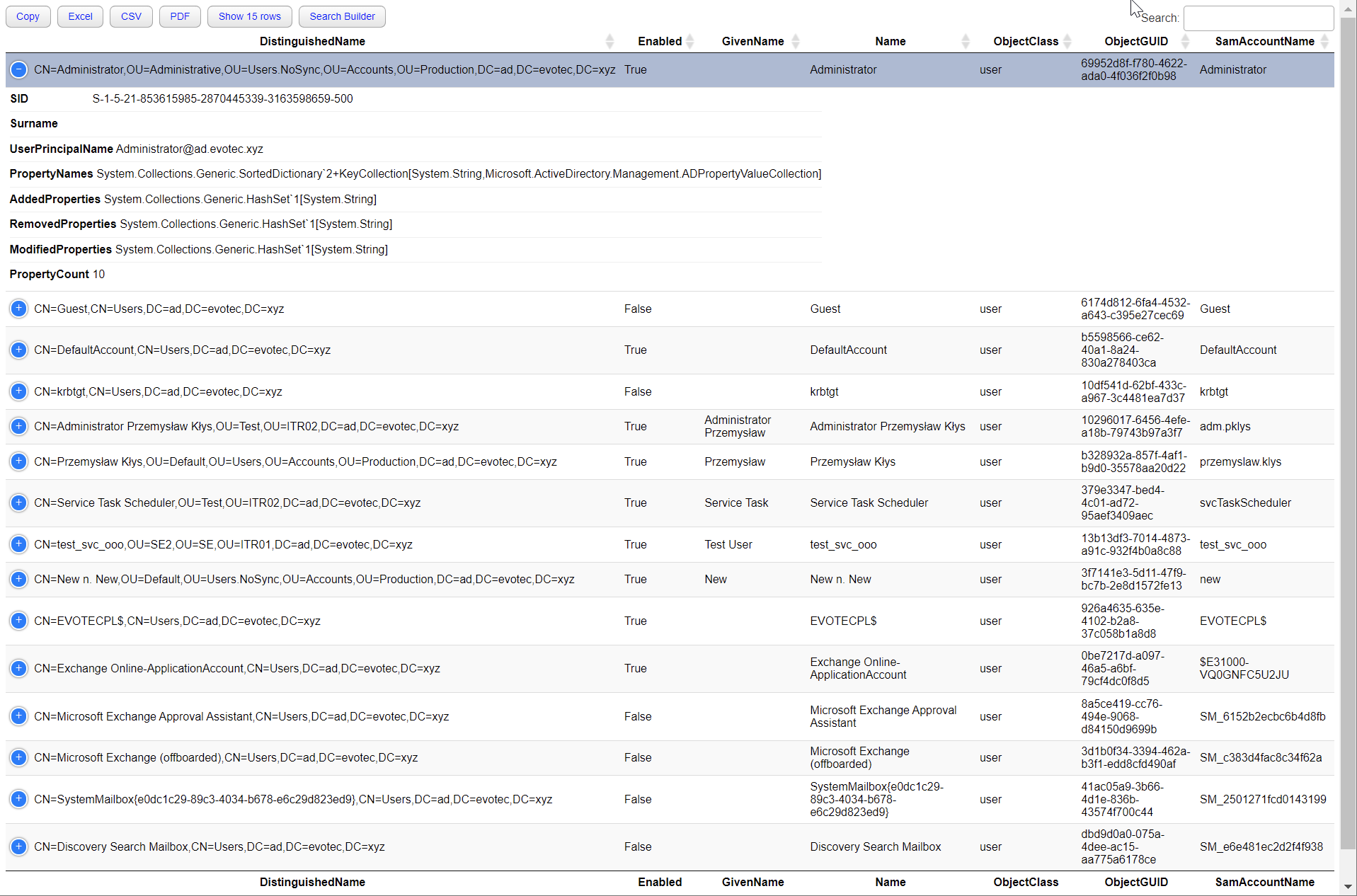Sort table by DistinguishedName column header
1357x896 pixels.
tap(312, 41)
